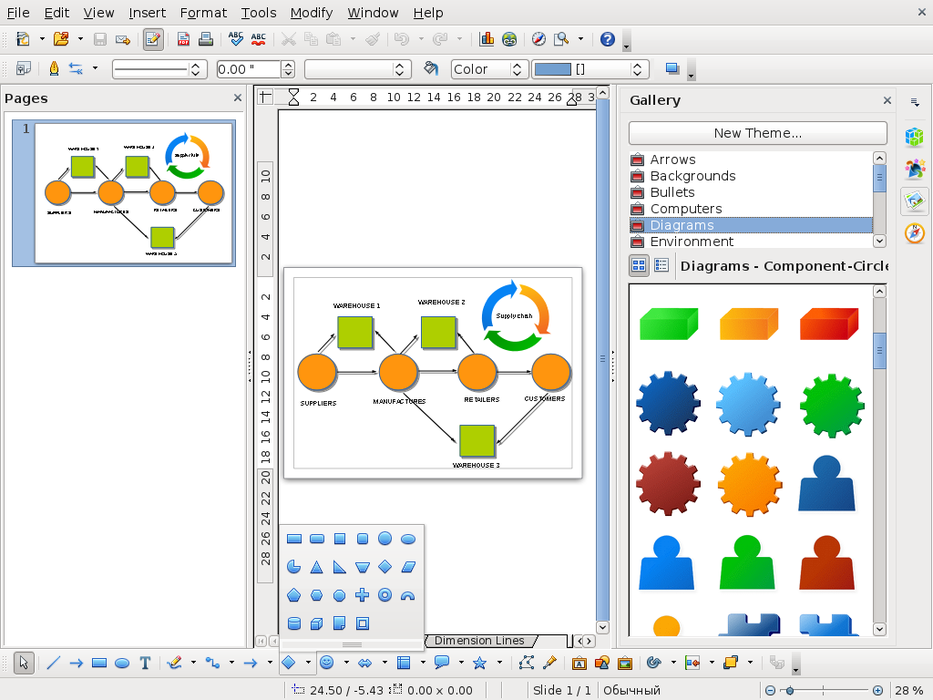This screenshot has width=933, height=700.
Task: Select the Ellipse tool in the drawing toolbar
Action: [122, 663]
